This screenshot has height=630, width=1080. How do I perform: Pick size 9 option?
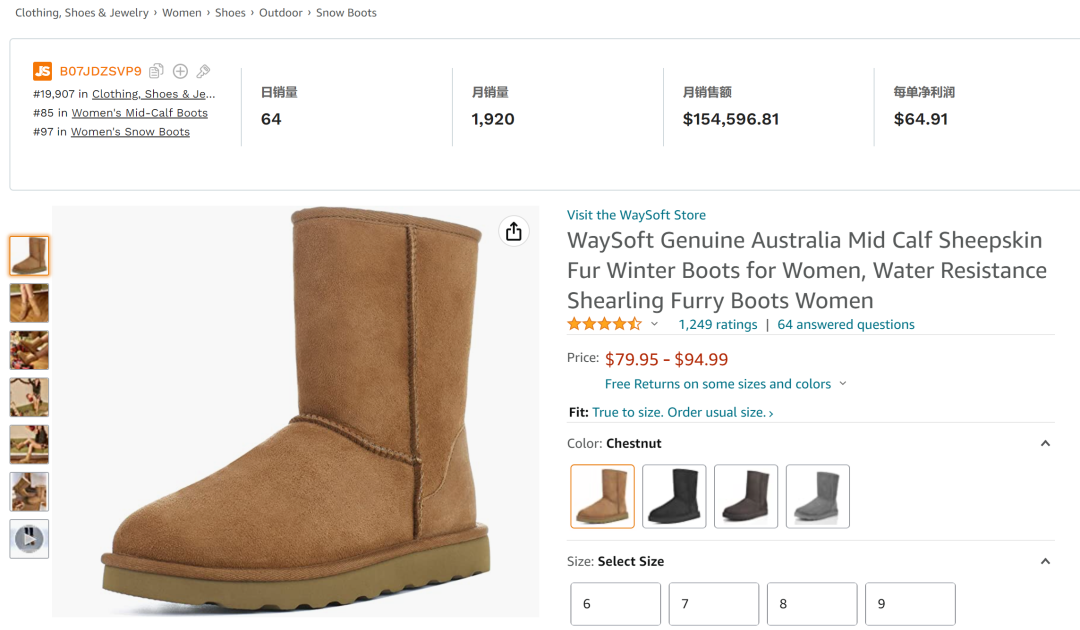coord(909,604)
